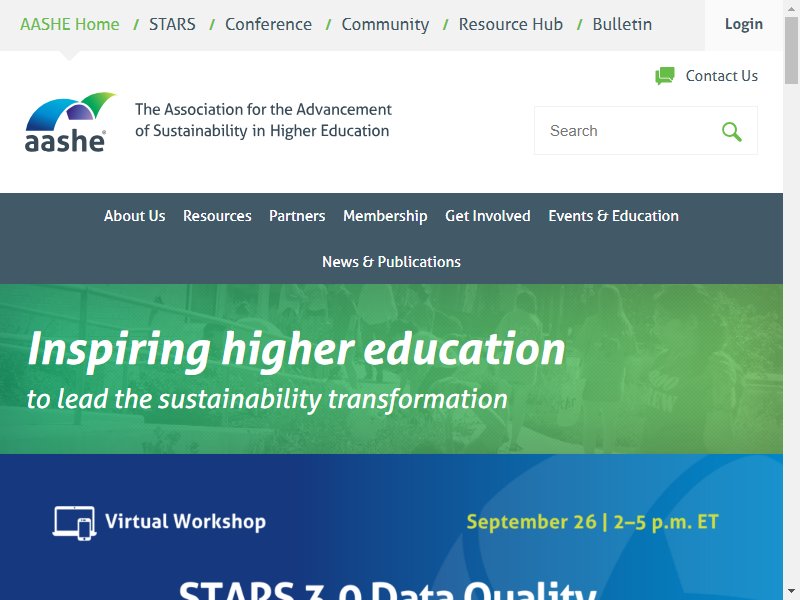Click 'to lead the sustainability transformation' tagline
This screenshot has height=600, width=800.
[267, 399]
